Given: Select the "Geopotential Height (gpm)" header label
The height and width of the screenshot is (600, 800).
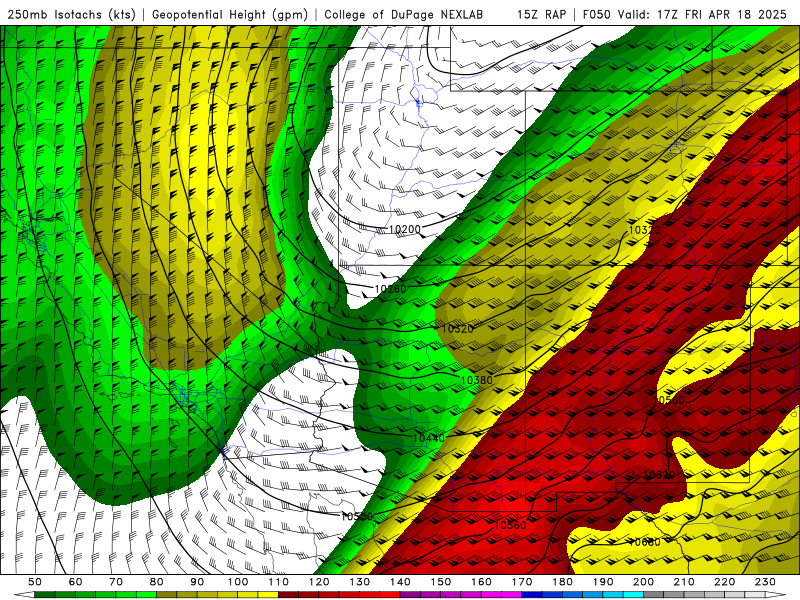Looking at the screenshot, I should pos(230,15).
